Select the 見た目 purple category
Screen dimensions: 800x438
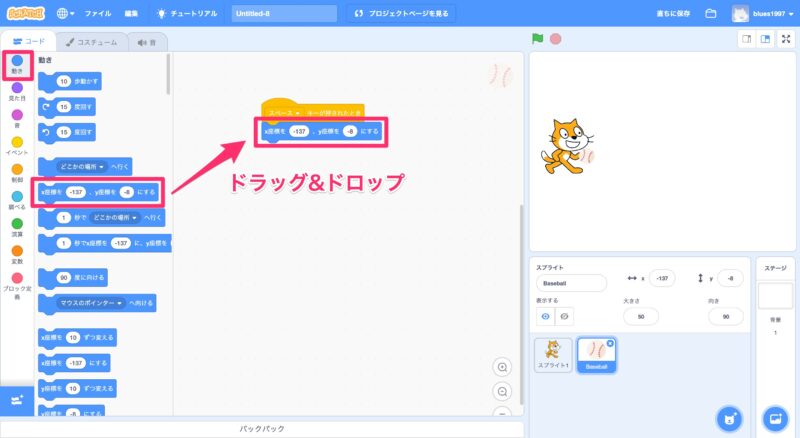tap(17, 92)
